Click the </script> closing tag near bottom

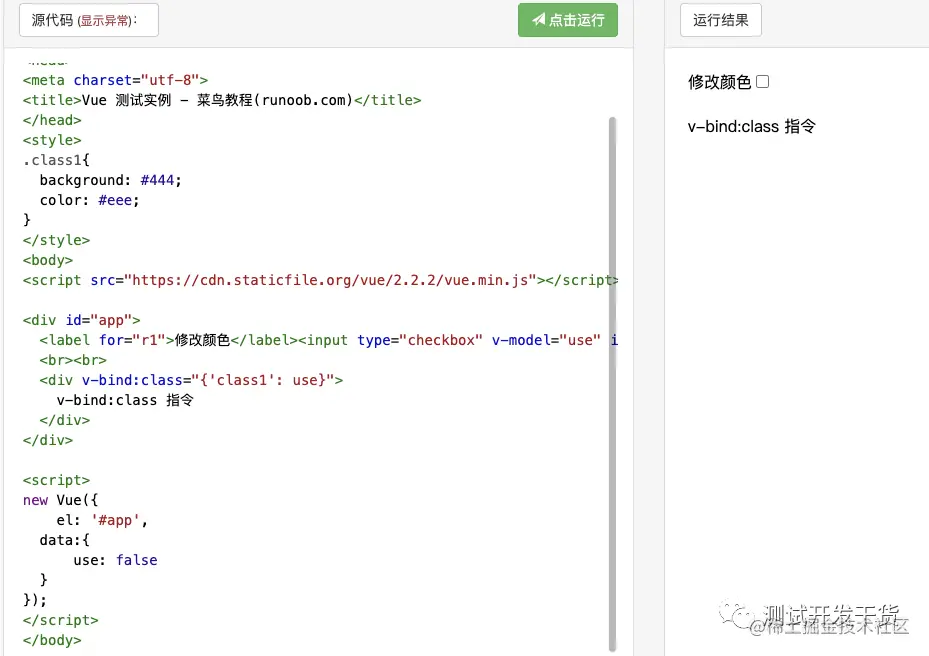[x=60, y=620]
